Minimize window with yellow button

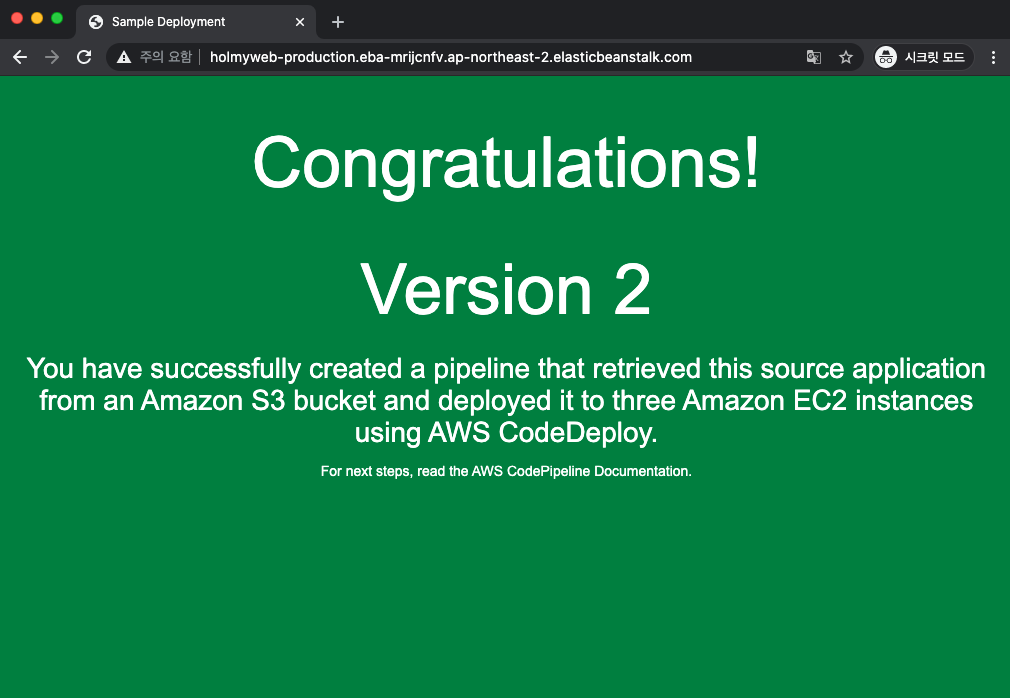click(x=37, y=18)
